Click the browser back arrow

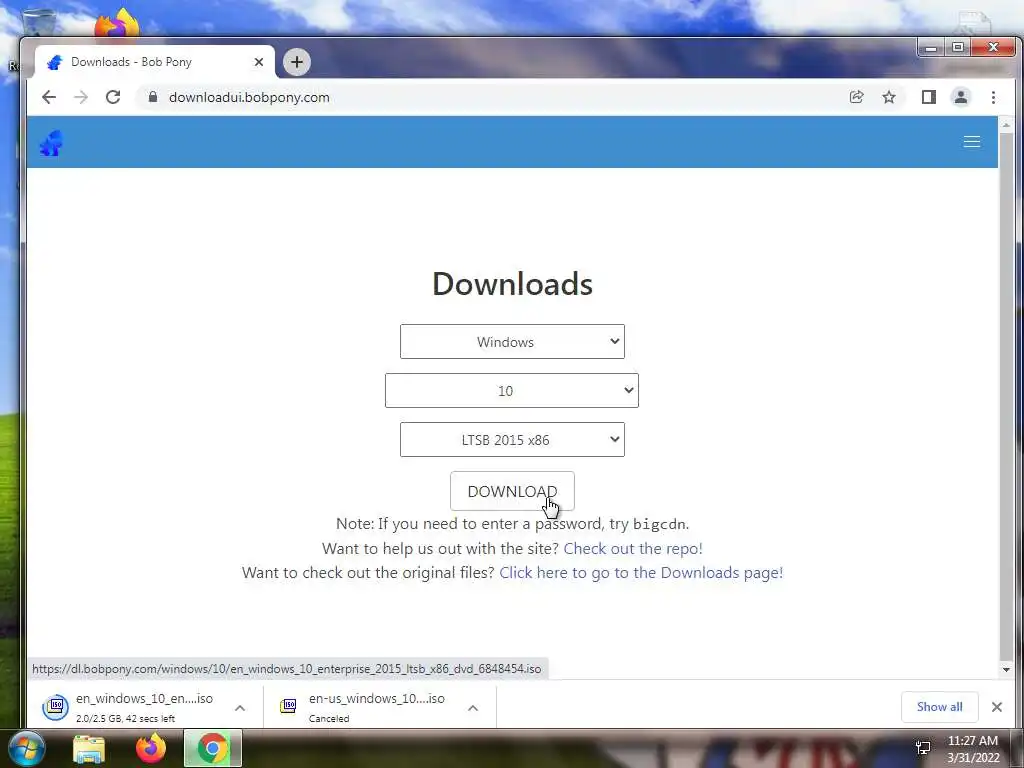[x=49, y=97]
